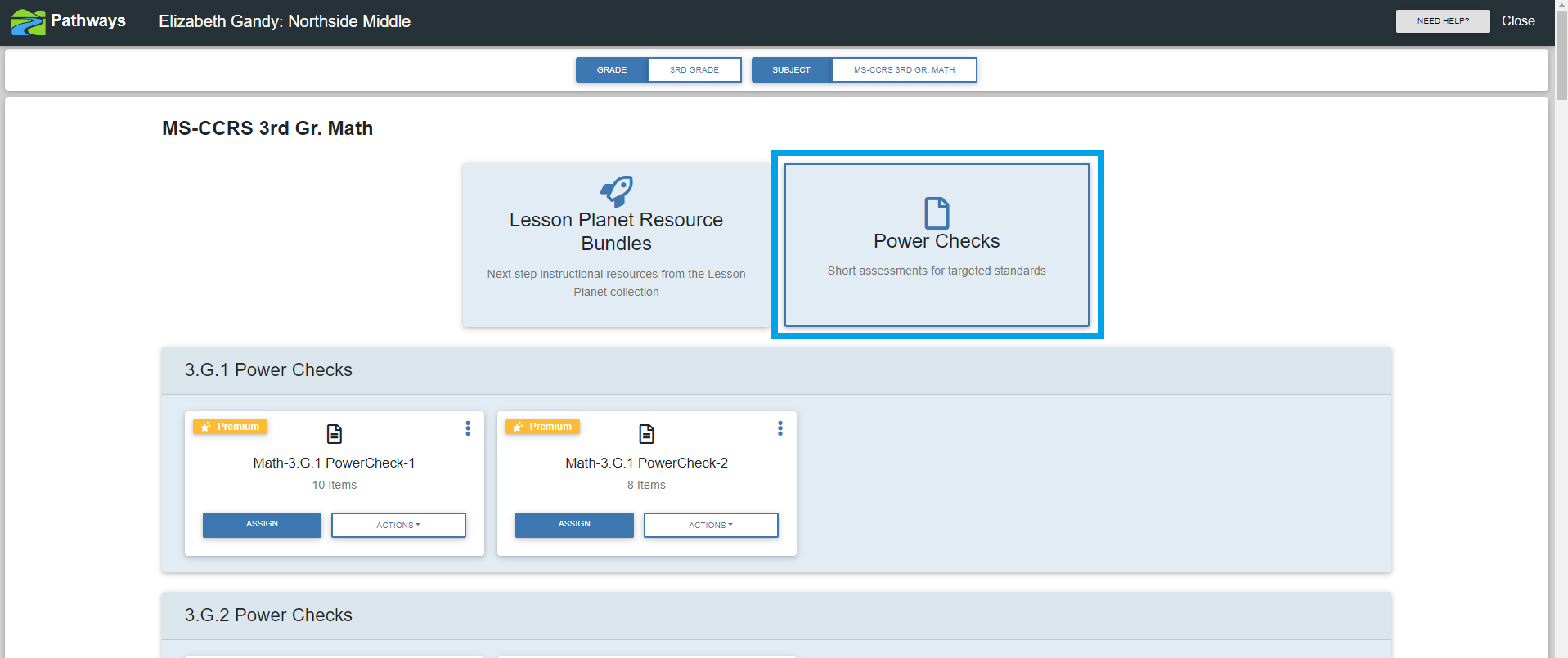
Task: Expand Actions dropdown for PowerCheck-2
Action: coord(711,525)
